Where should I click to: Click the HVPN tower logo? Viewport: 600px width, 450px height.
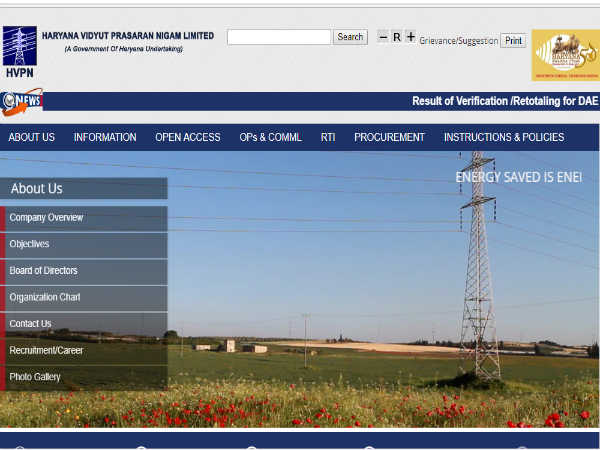(x=19, y=51)
